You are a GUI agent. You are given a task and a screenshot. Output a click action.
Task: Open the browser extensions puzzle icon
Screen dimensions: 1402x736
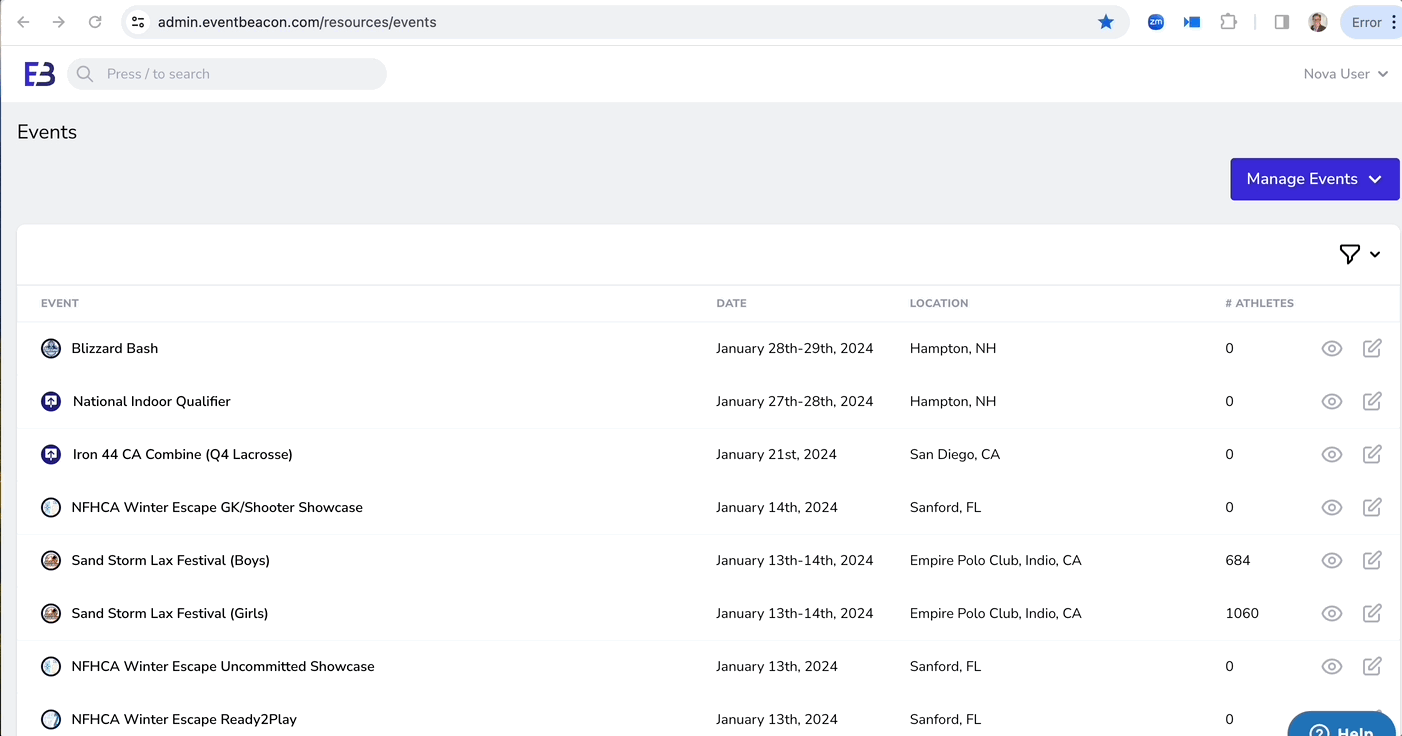point(1228,22)
